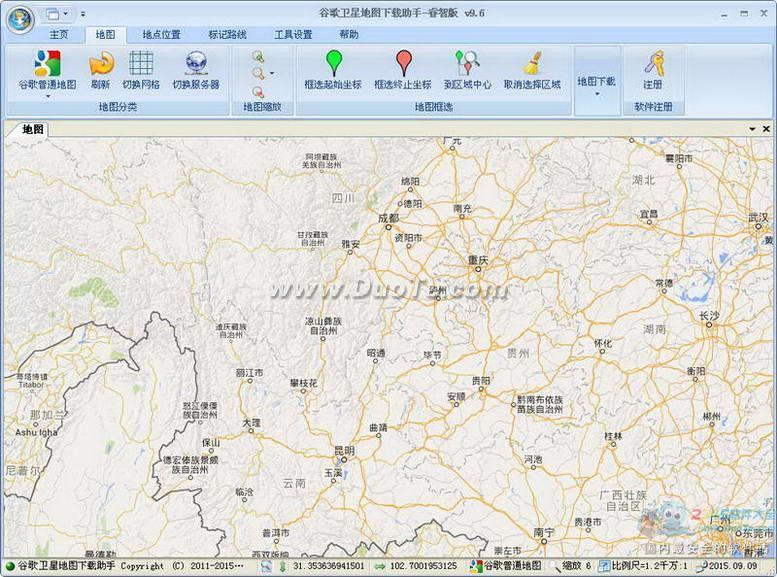Click status bar map search icon
Image resolution: width=777 pixels, height=577 pixels.
click(x=266, y=566)
